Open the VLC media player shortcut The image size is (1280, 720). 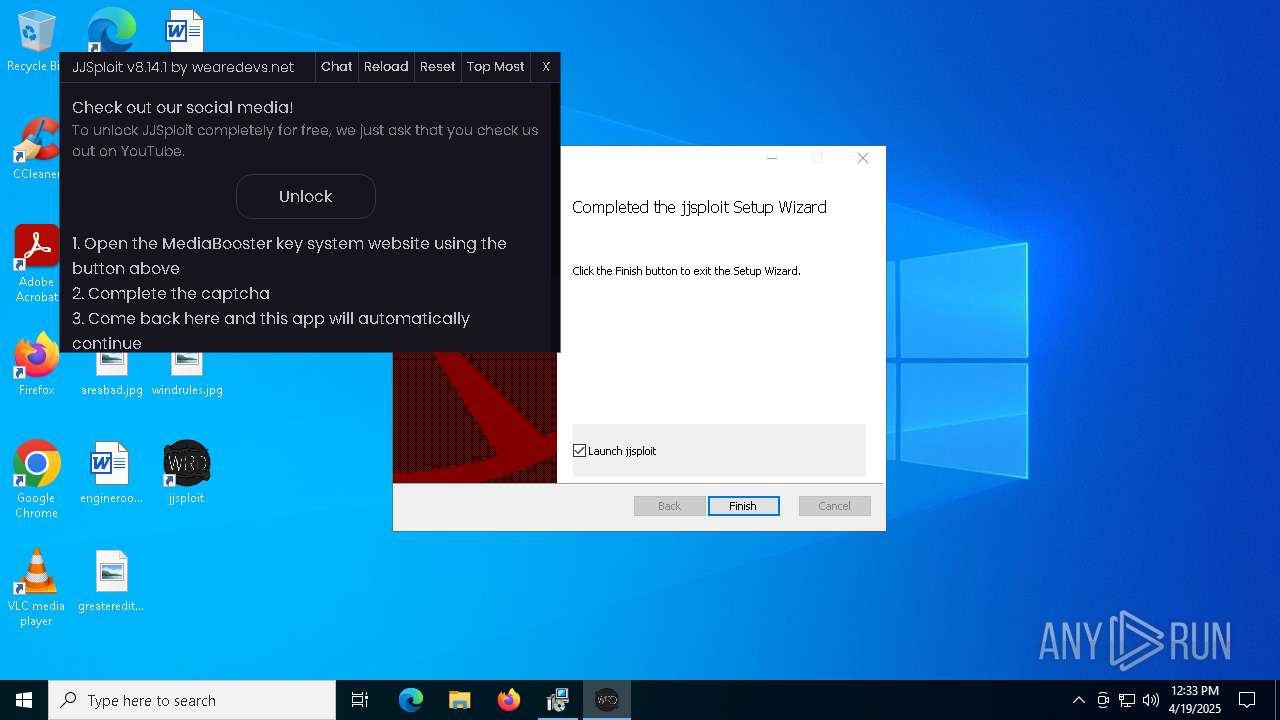coord(36,588)
